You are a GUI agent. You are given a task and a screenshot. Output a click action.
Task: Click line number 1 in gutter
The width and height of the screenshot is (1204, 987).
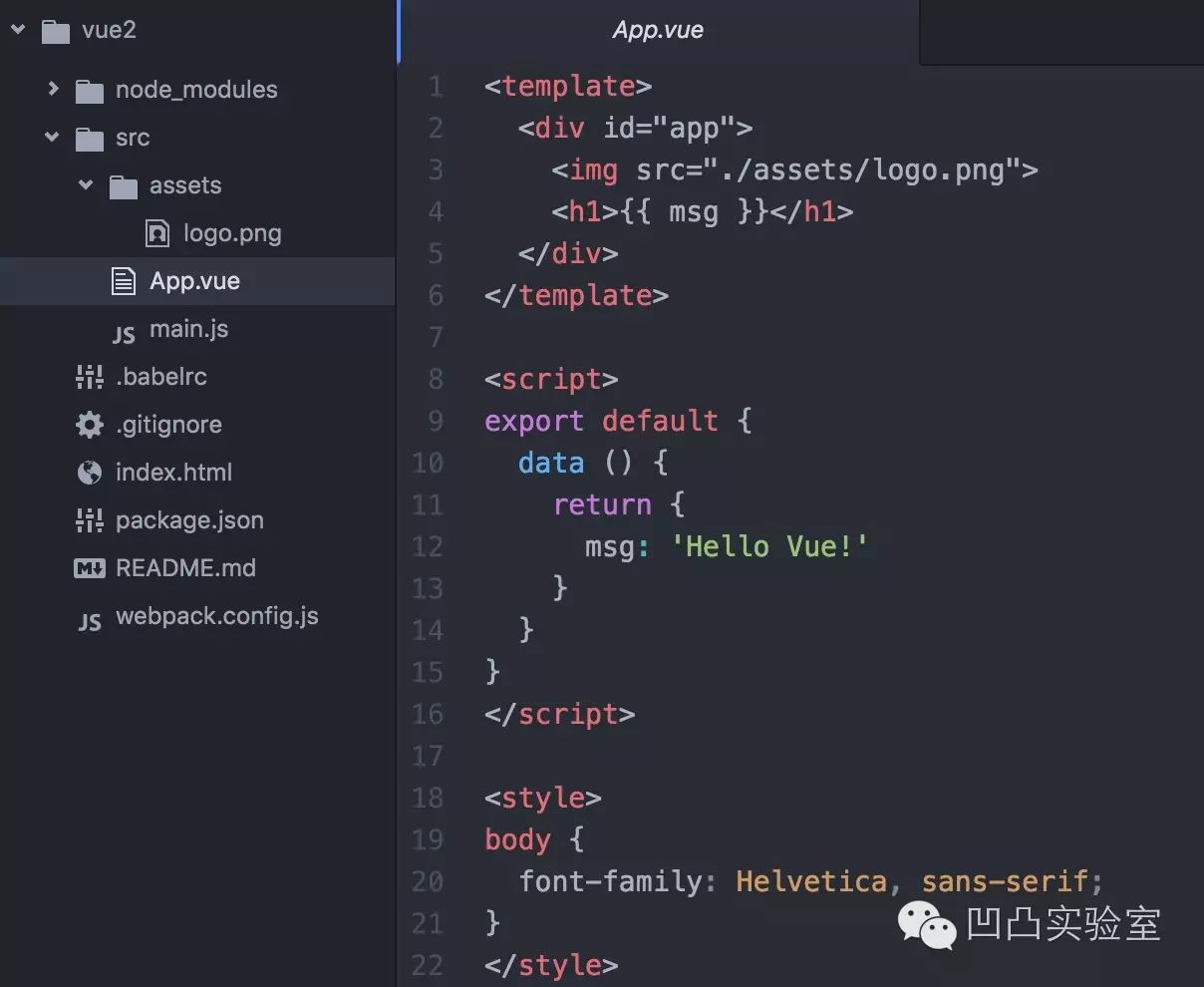[x=436, y=87]
